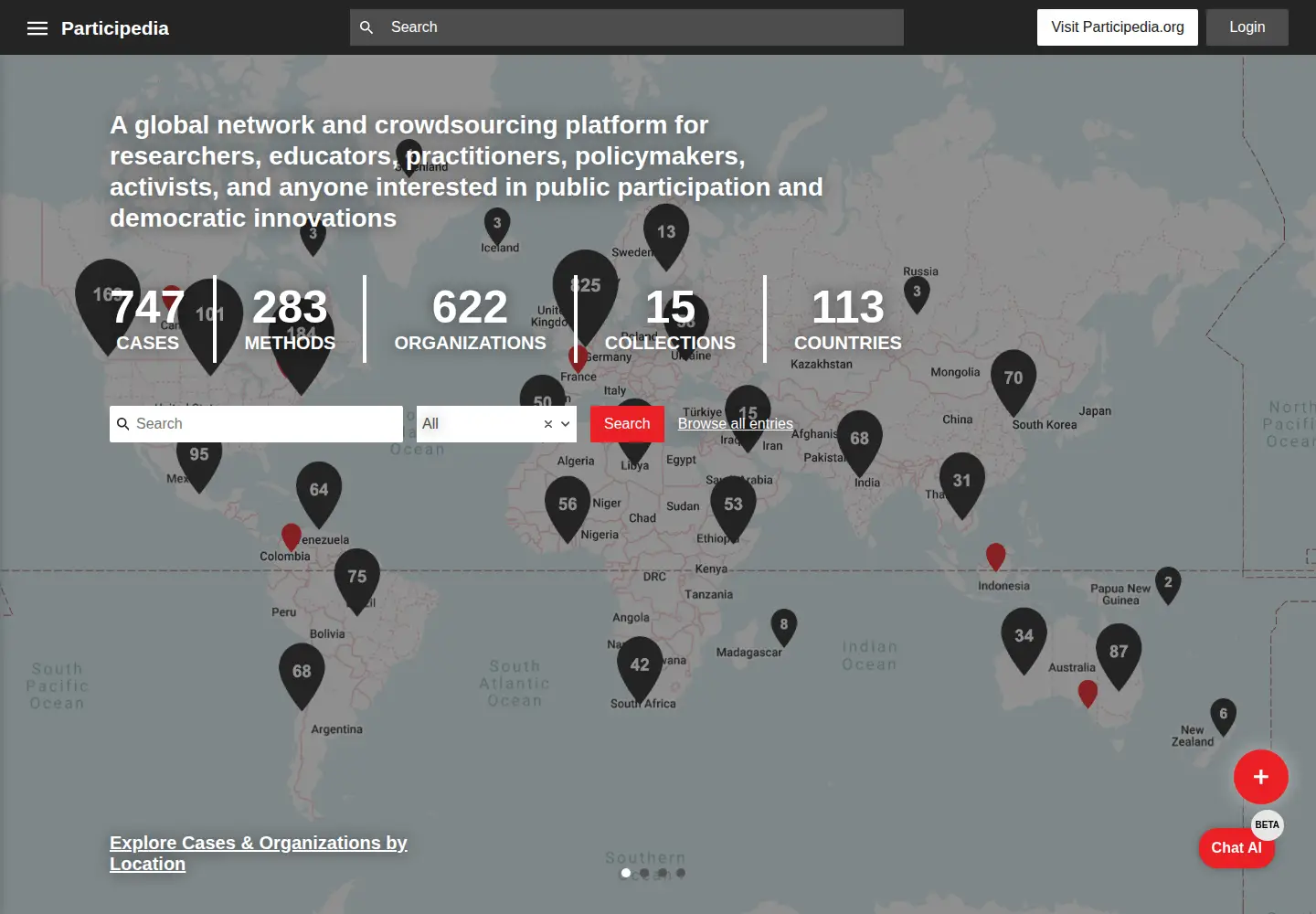Click the 68 cluster marker over India
Image resolution: width=1316 pixels, height=914 pixels.
coord(860,442)
